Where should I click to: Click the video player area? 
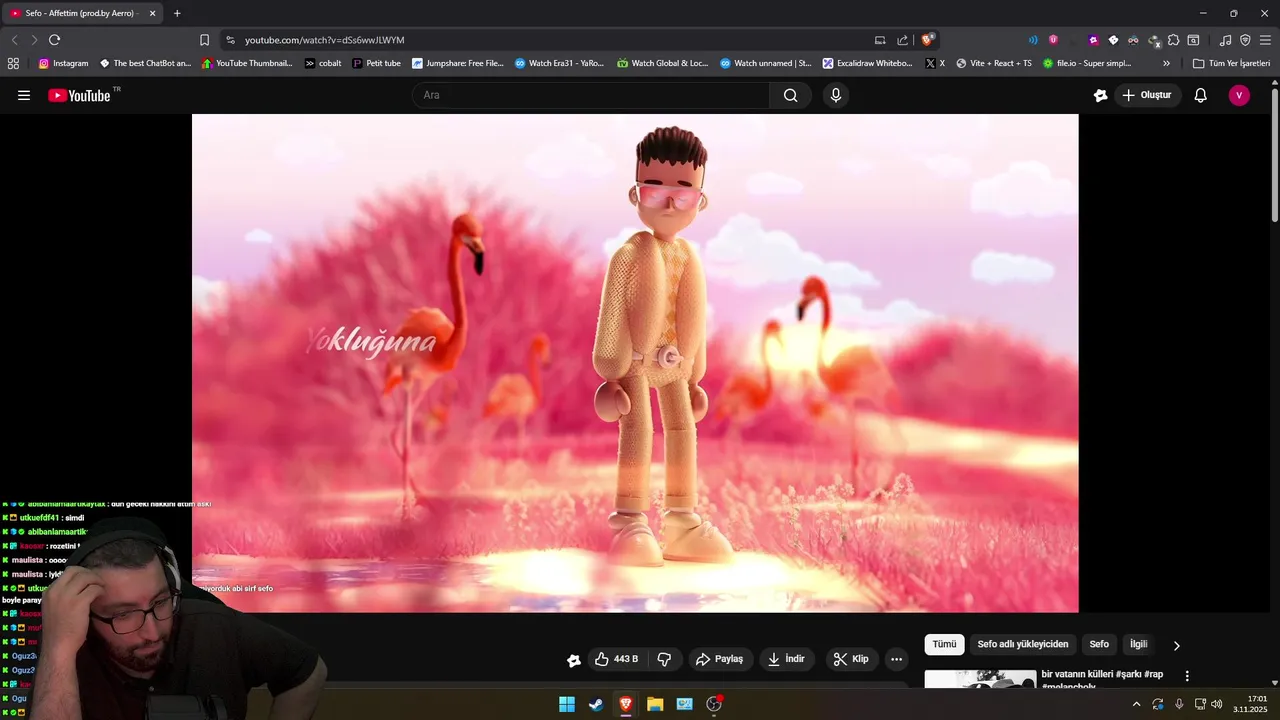click(635, 363)
